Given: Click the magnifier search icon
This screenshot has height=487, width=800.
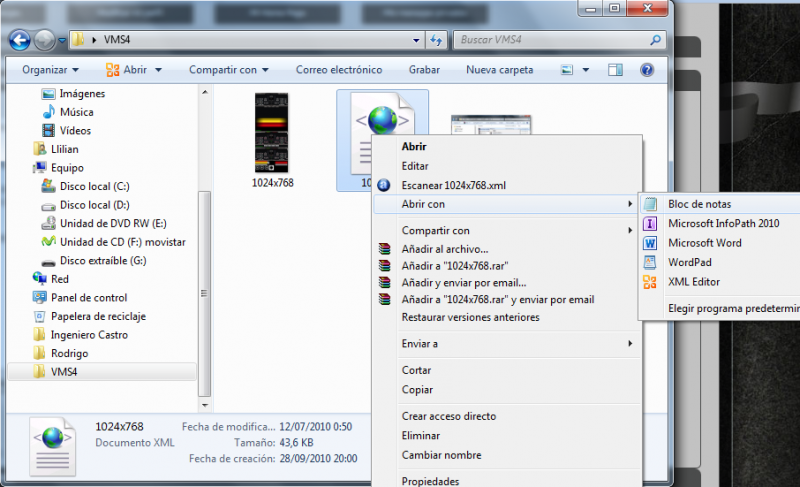Looking at the screenshot, I should point(656,40).
